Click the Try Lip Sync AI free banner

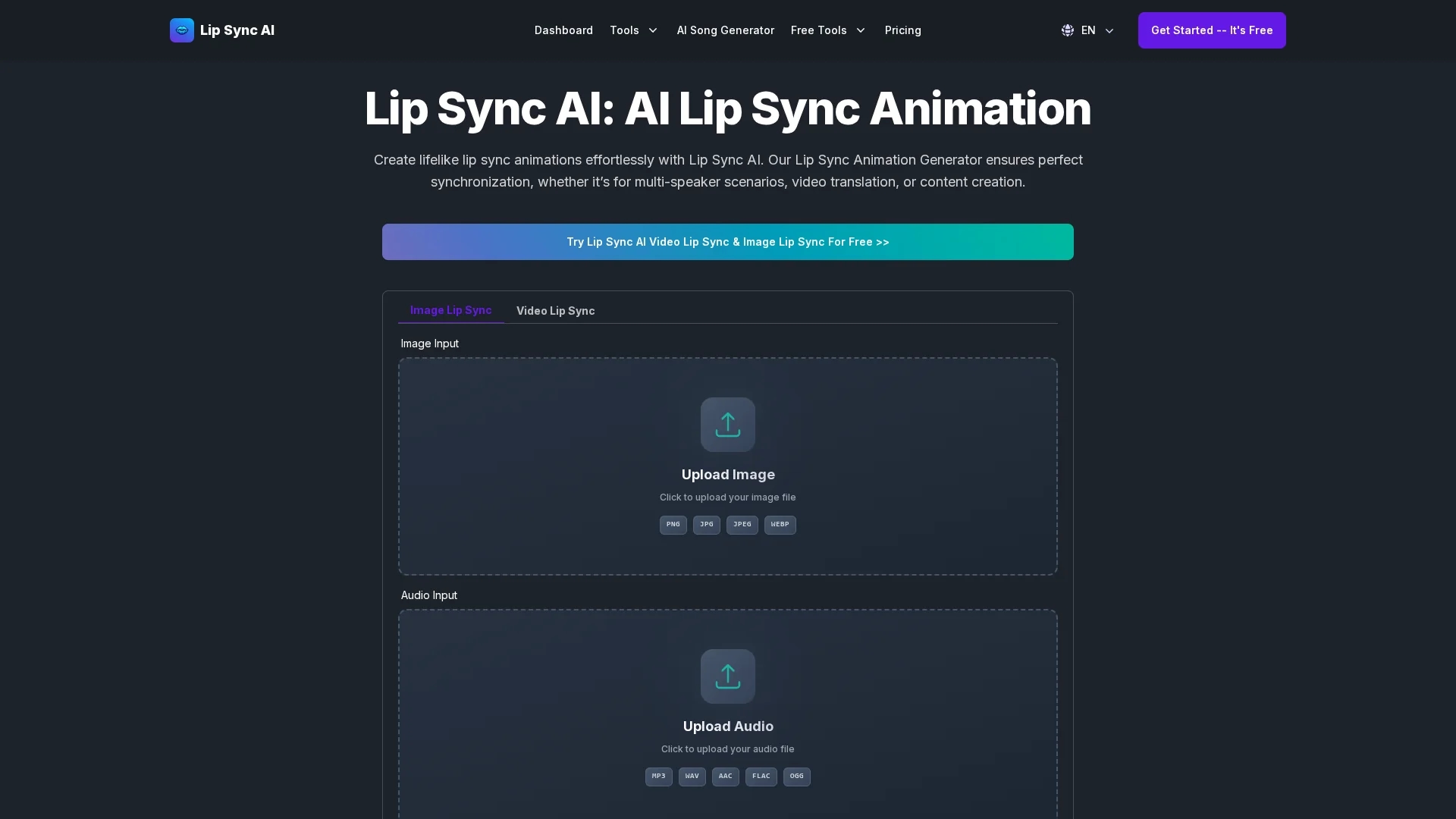pyautogui.click(x=728, y=242)
